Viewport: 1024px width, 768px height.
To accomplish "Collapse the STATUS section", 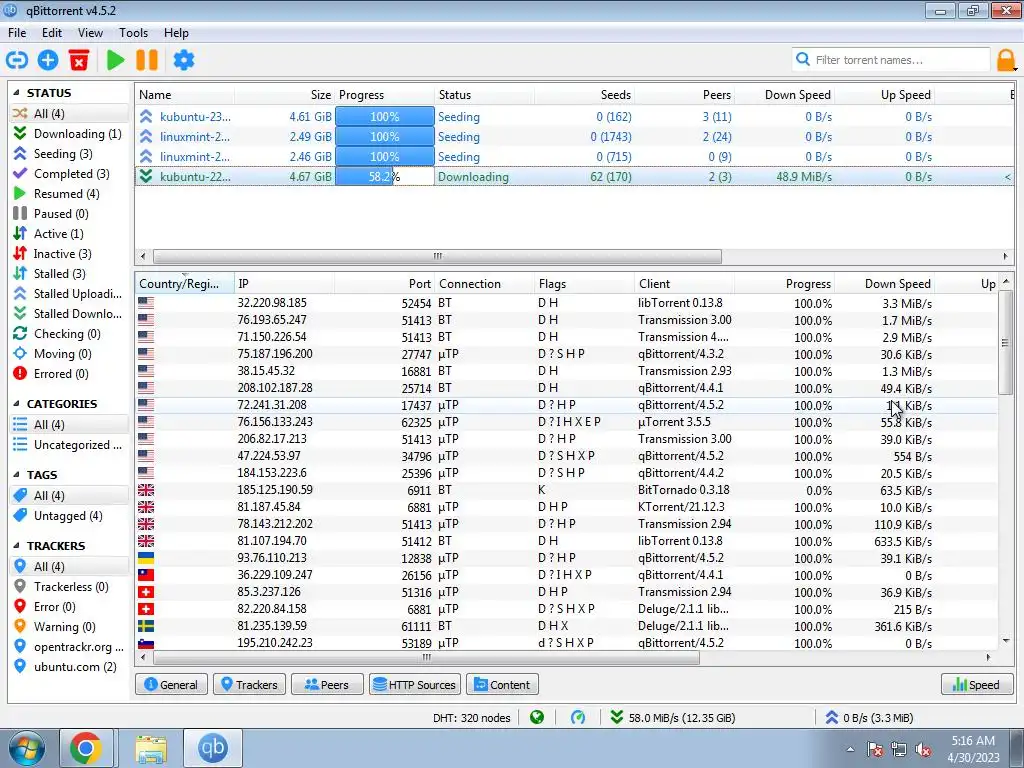I will tap(16, 93).
